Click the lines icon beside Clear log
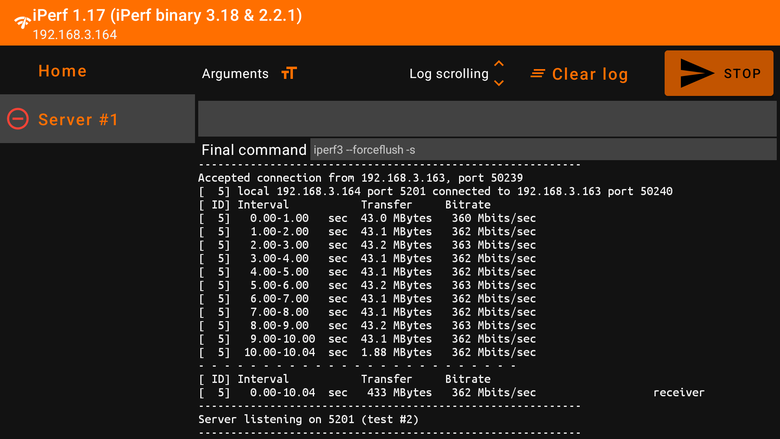This screenshot has height=439, width=780. point(537,74)
